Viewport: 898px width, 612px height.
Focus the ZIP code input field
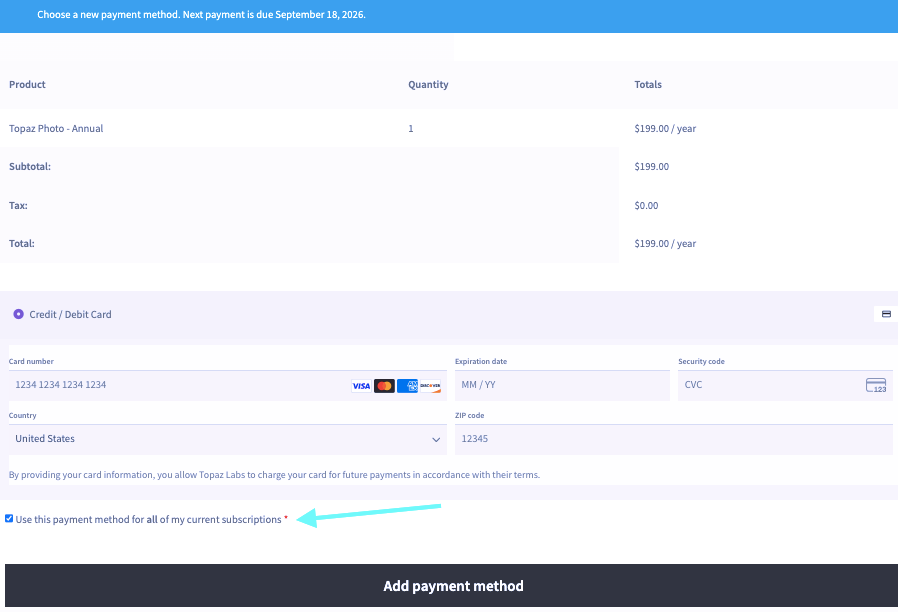point(674,439)
